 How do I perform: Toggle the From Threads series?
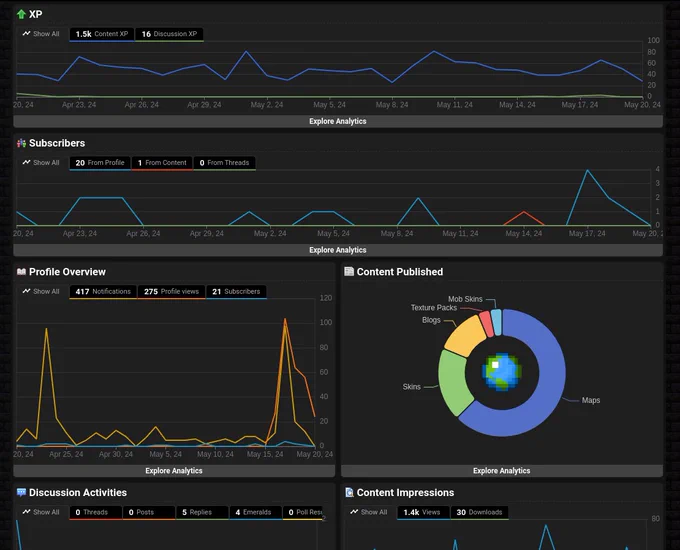[224, 163]
